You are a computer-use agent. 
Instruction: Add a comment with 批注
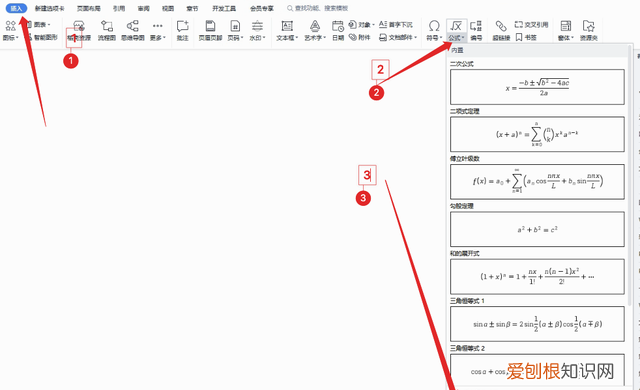(x=182, y=31)
